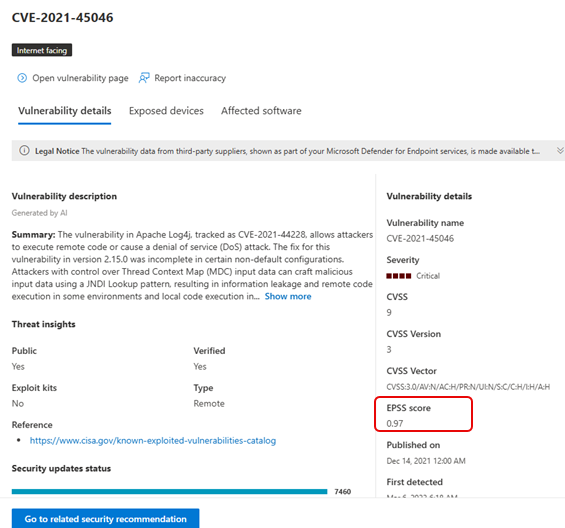Click Show more in vulnerability description
Viewport: 565px width, 528px height.
(288, 296)
